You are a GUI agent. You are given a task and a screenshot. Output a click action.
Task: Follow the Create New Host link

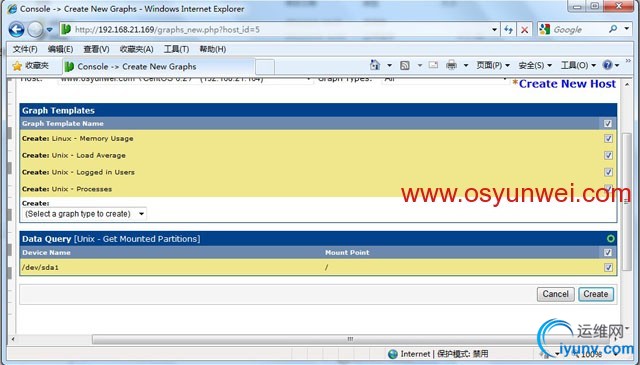coord(567,84)
